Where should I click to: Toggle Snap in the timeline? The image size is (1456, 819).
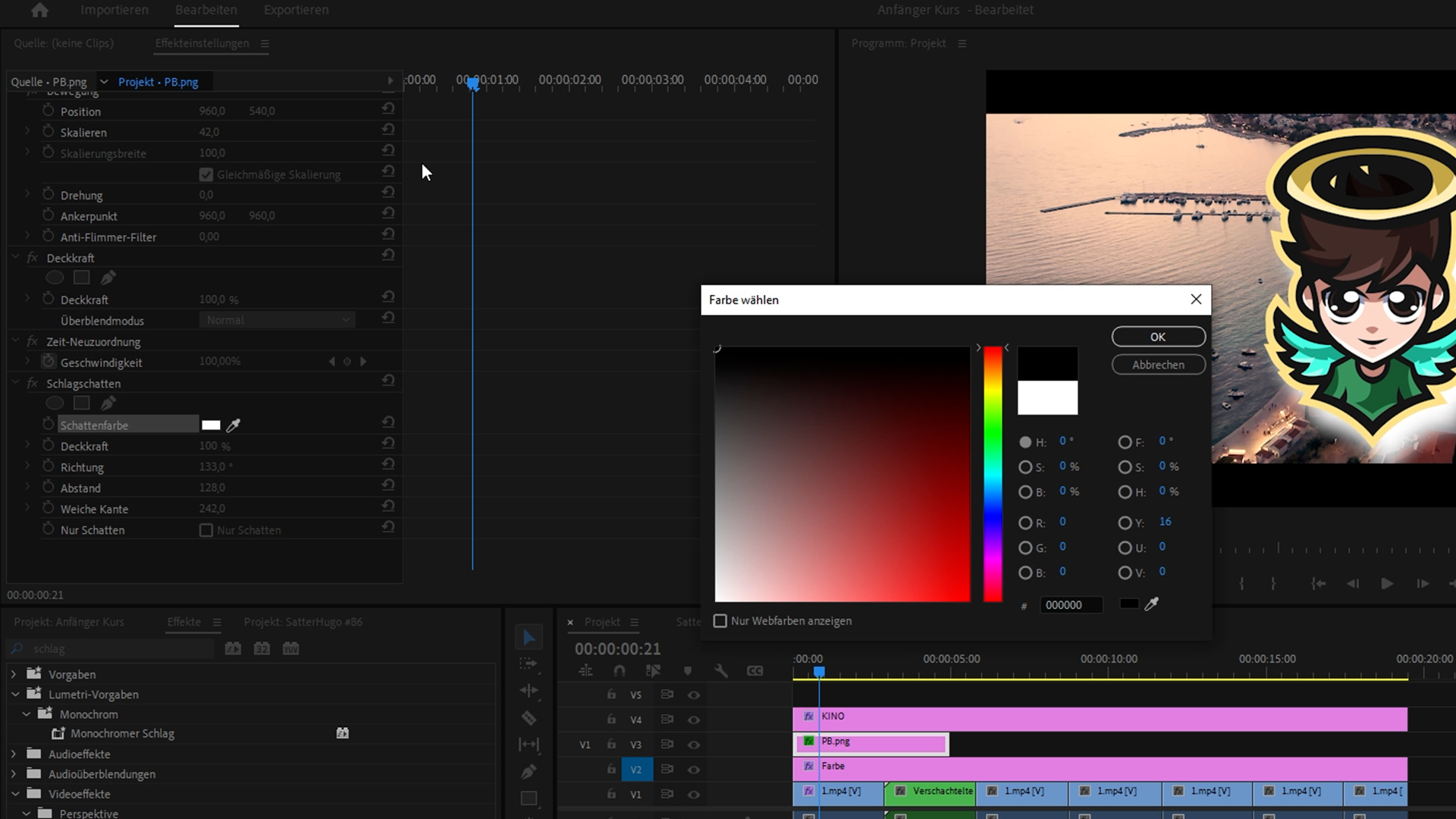tap(620, 671)
